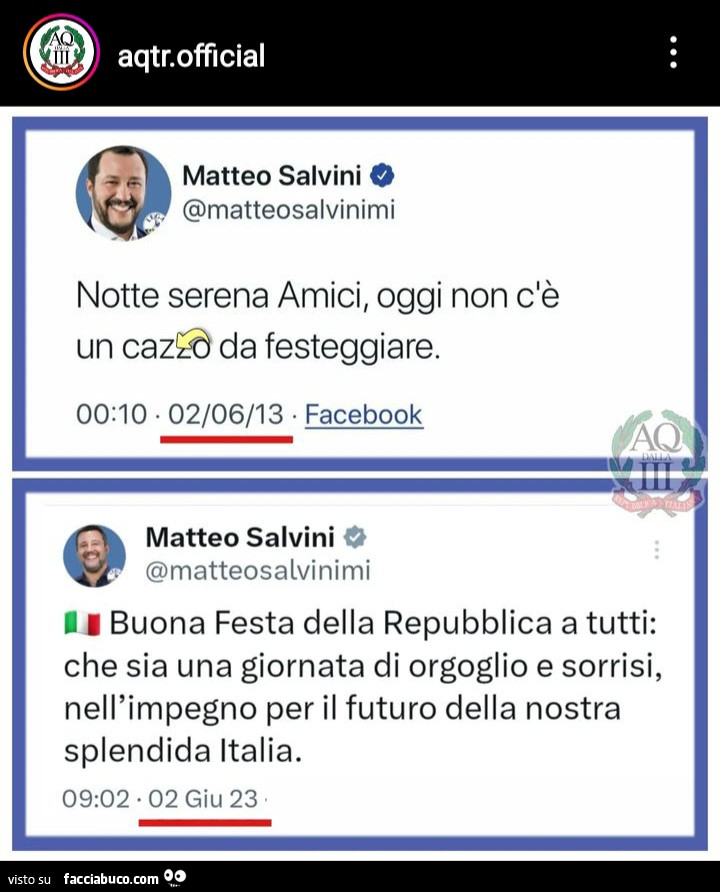Click Salvini's profile photo in first post

pyautogui.click(x=123, y=192)
